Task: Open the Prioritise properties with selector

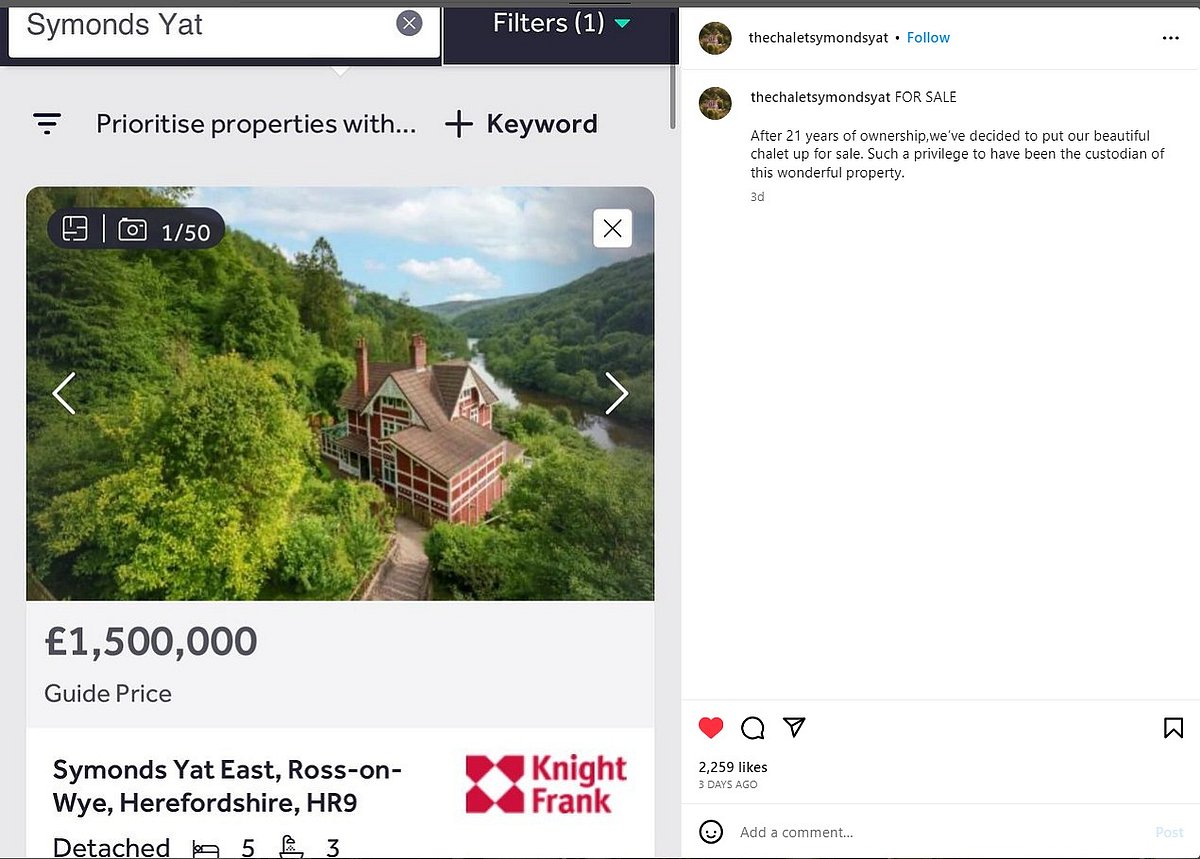Action: click(x=255, y=124)
